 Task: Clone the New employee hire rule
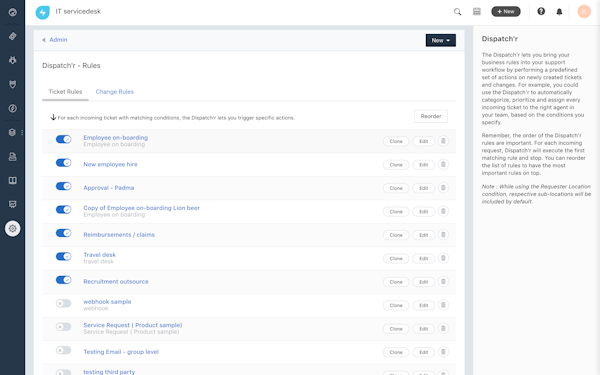(x=396, y=165)
